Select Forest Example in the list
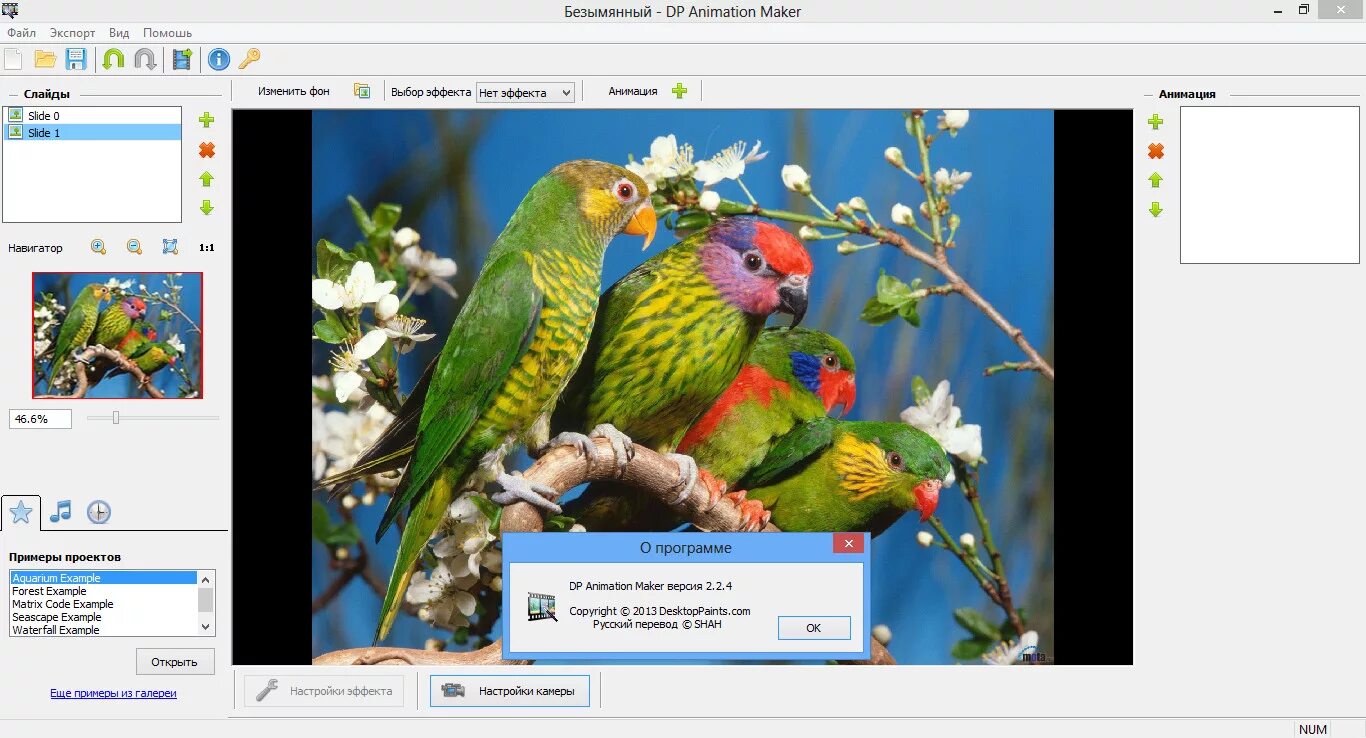 click(x=104, y=591)
